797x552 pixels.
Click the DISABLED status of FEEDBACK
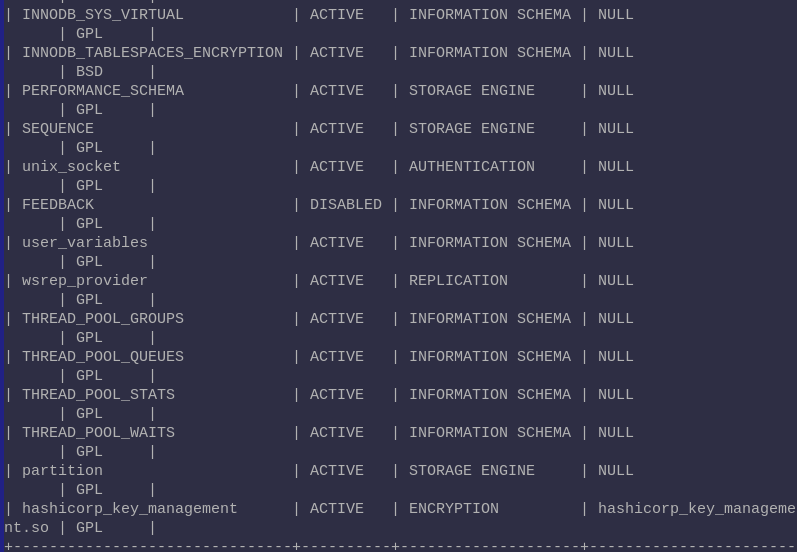pyautogui.click(x=346, y=205)
